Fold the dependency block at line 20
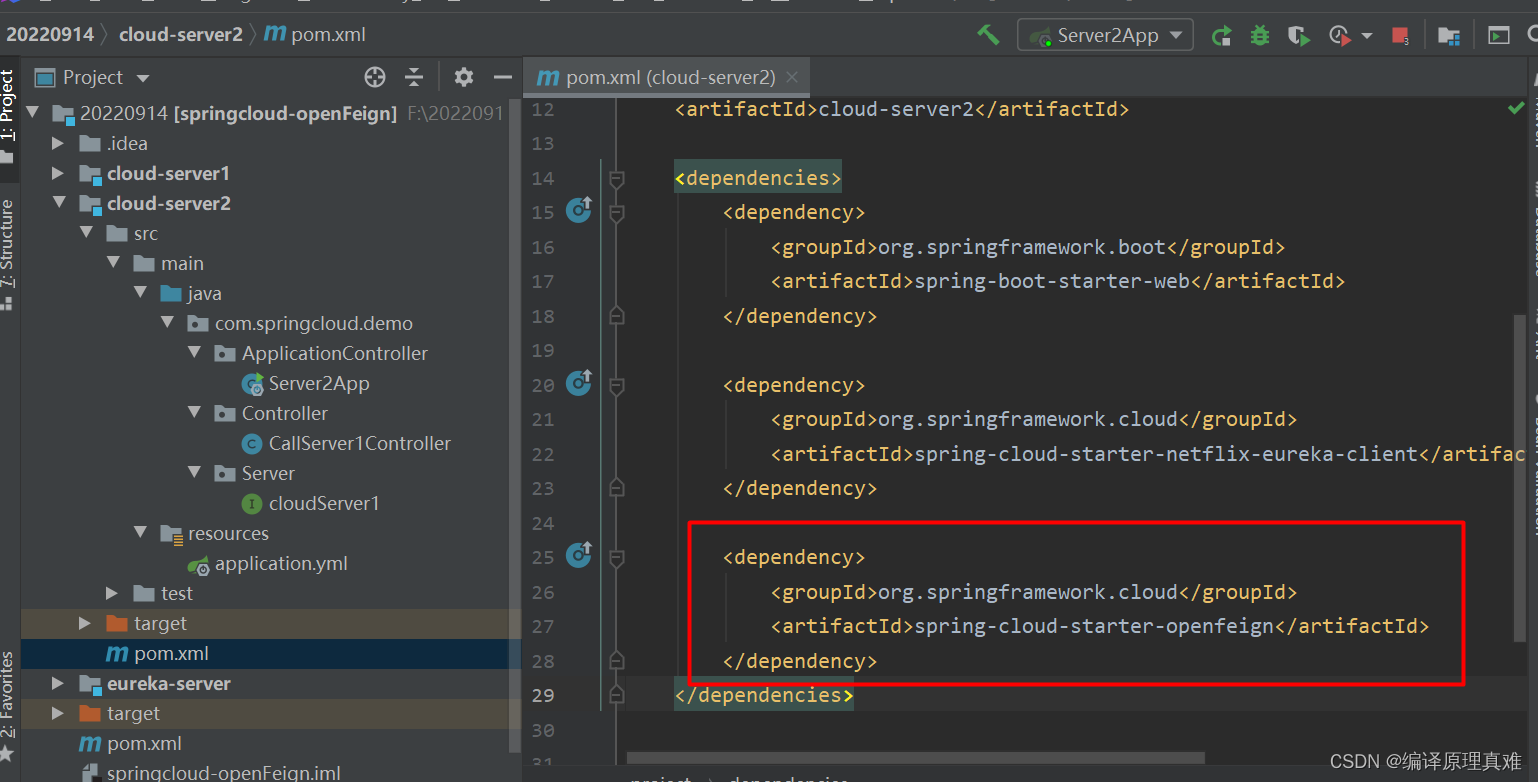This screenshot has height=782, width=1538. click(617, 386)
